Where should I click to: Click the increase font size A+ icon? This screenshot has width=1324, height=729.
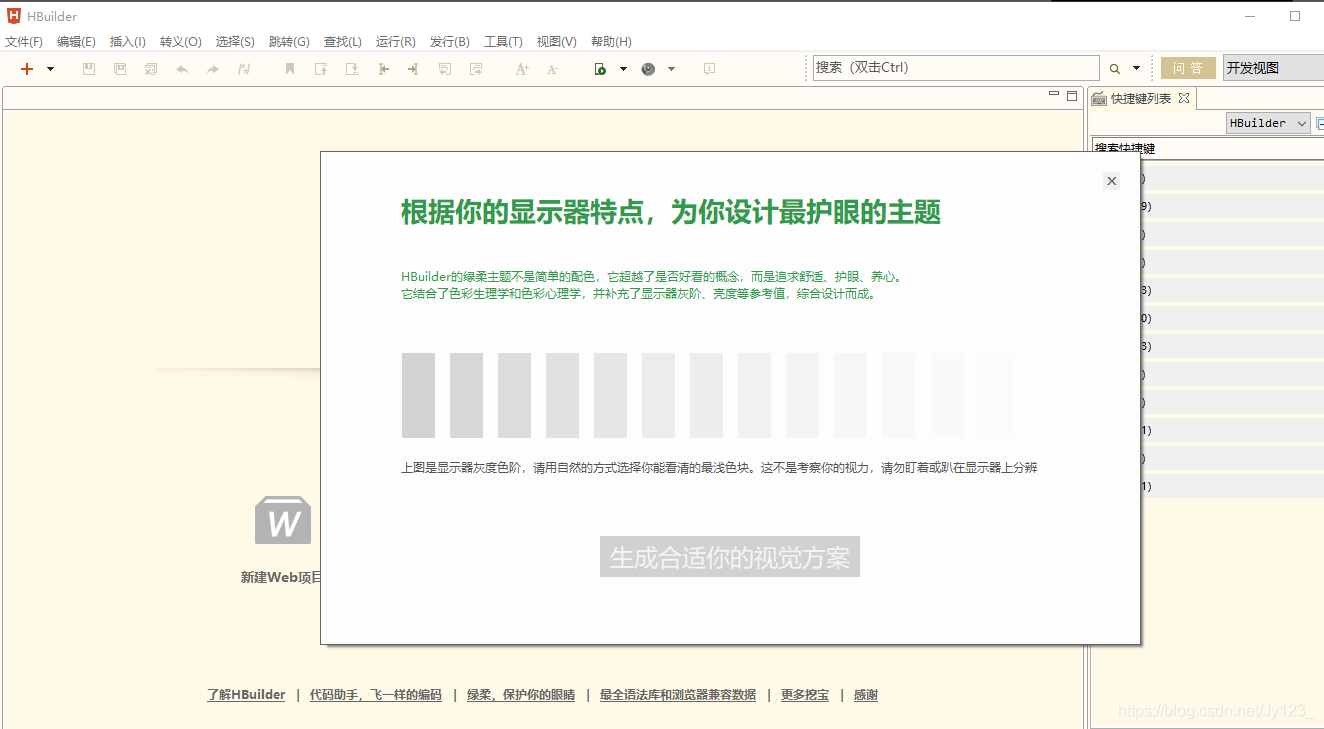[520, 68]
